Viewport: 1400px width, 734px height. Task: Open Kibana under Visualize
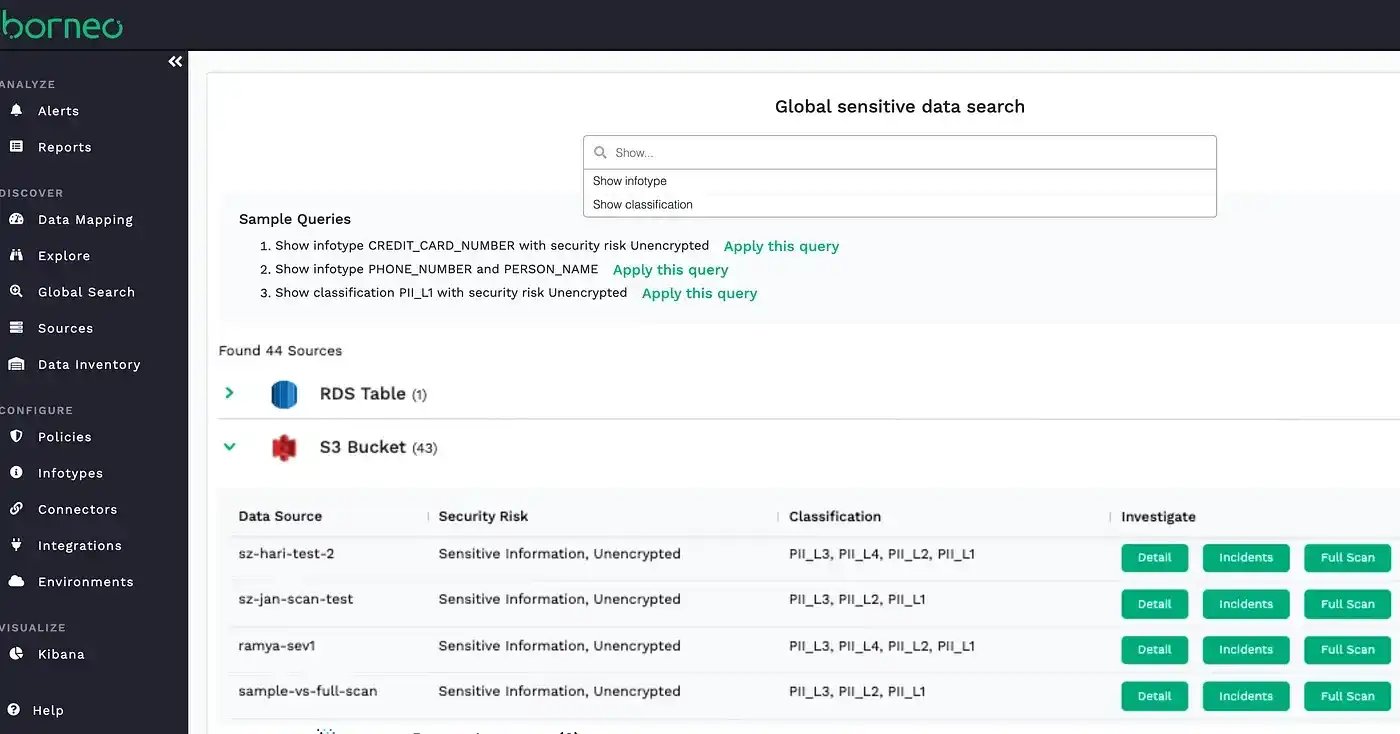[61, 654]
